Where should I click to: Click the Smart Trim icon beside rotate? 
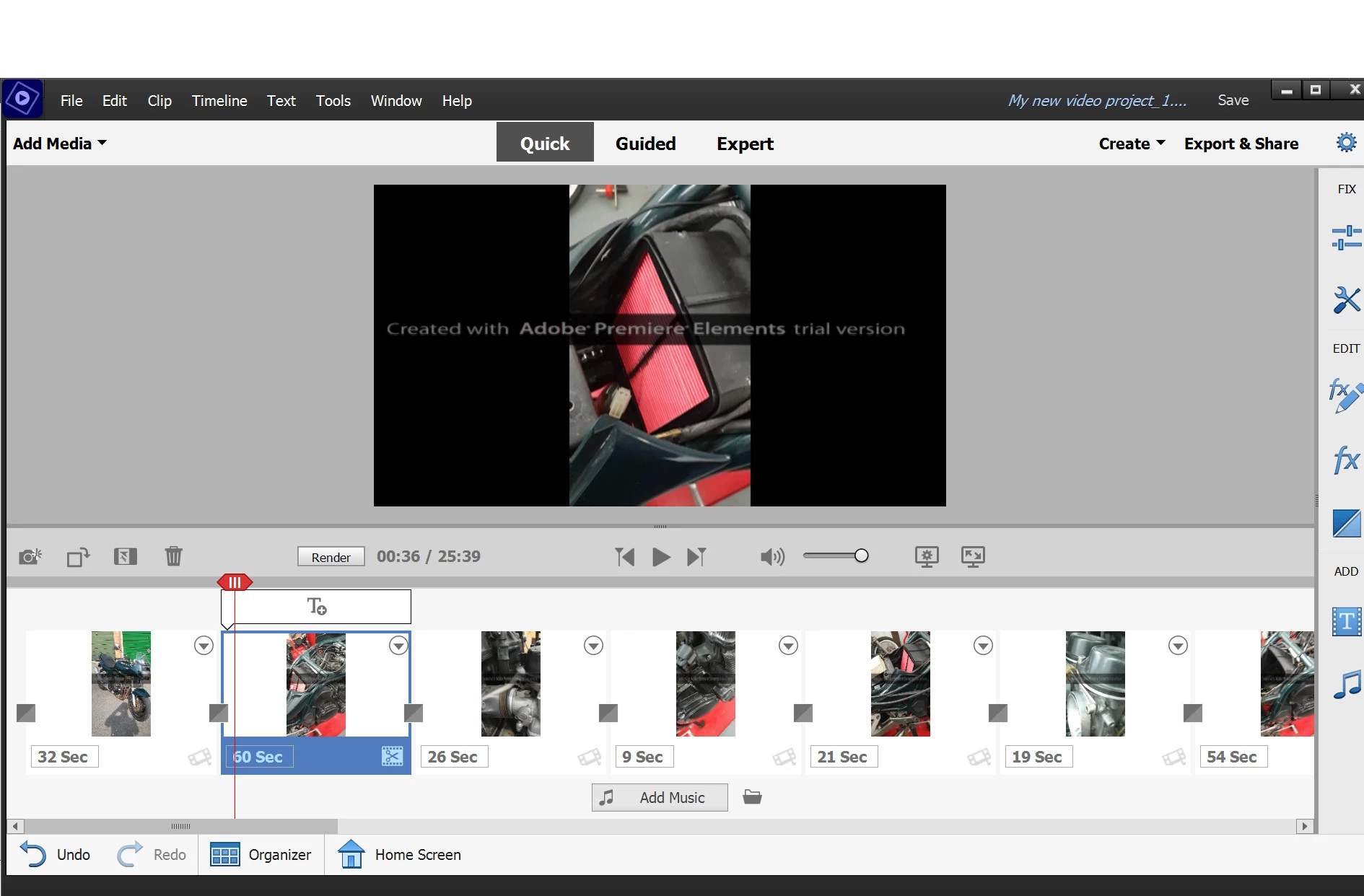[x=126, y=556]
